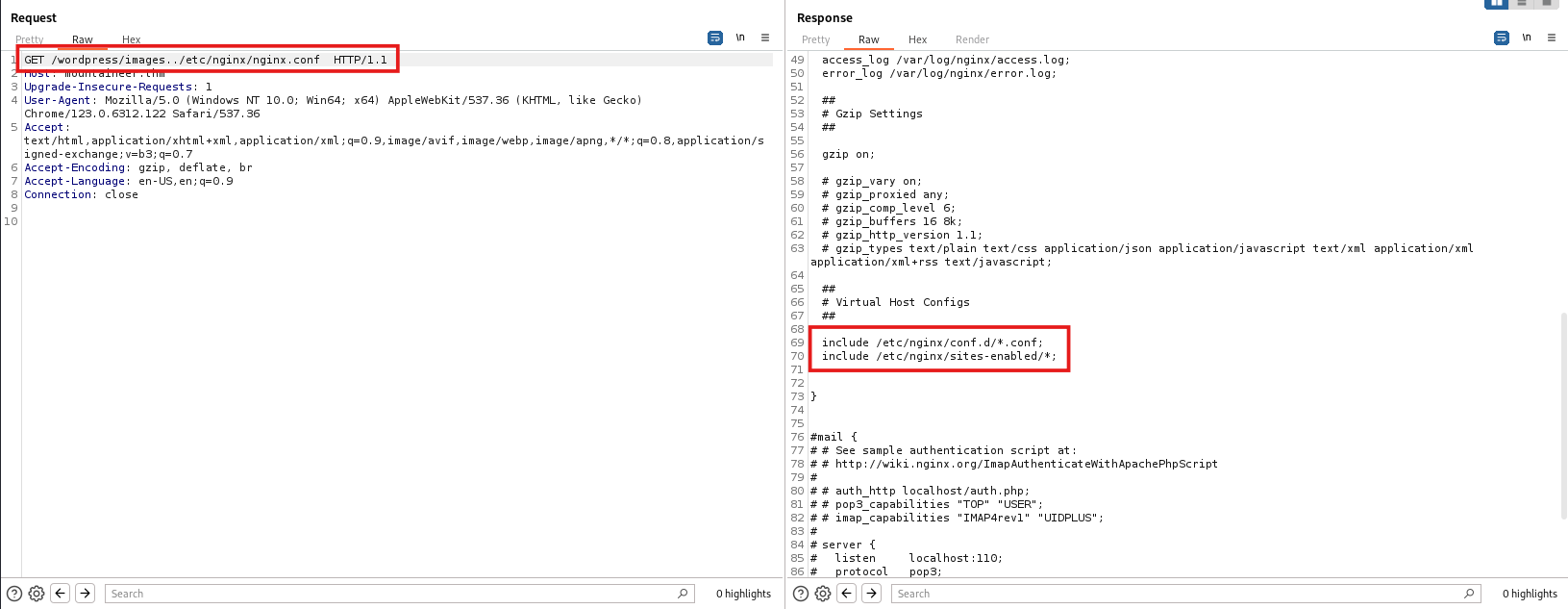
Task: Open the Render tab in Response
Action: (x=972, y=39)
